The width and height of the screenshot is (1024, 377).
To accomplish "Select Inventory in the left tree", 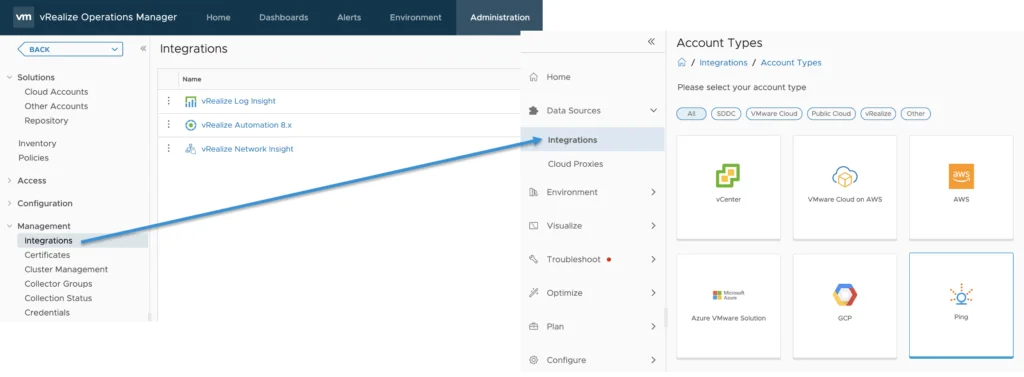I will click(x=37, y=143).
